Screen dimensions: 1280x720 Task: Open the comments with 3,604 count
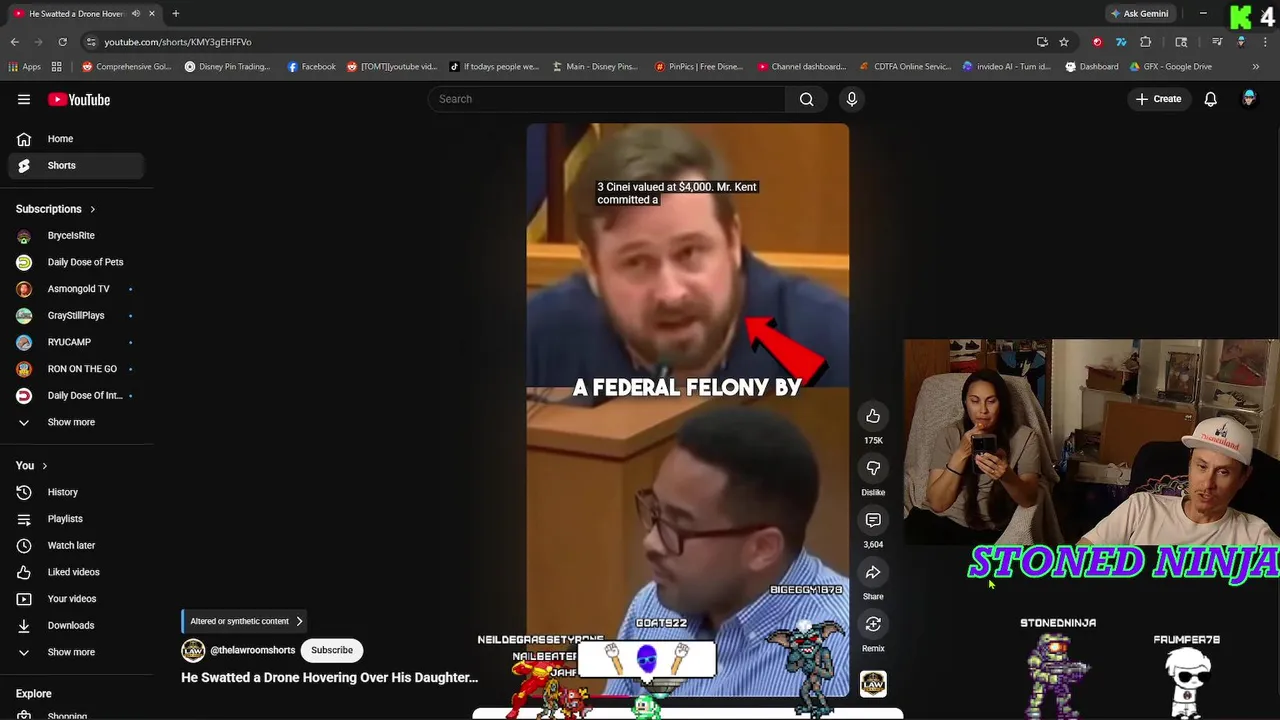coord(873,520)
